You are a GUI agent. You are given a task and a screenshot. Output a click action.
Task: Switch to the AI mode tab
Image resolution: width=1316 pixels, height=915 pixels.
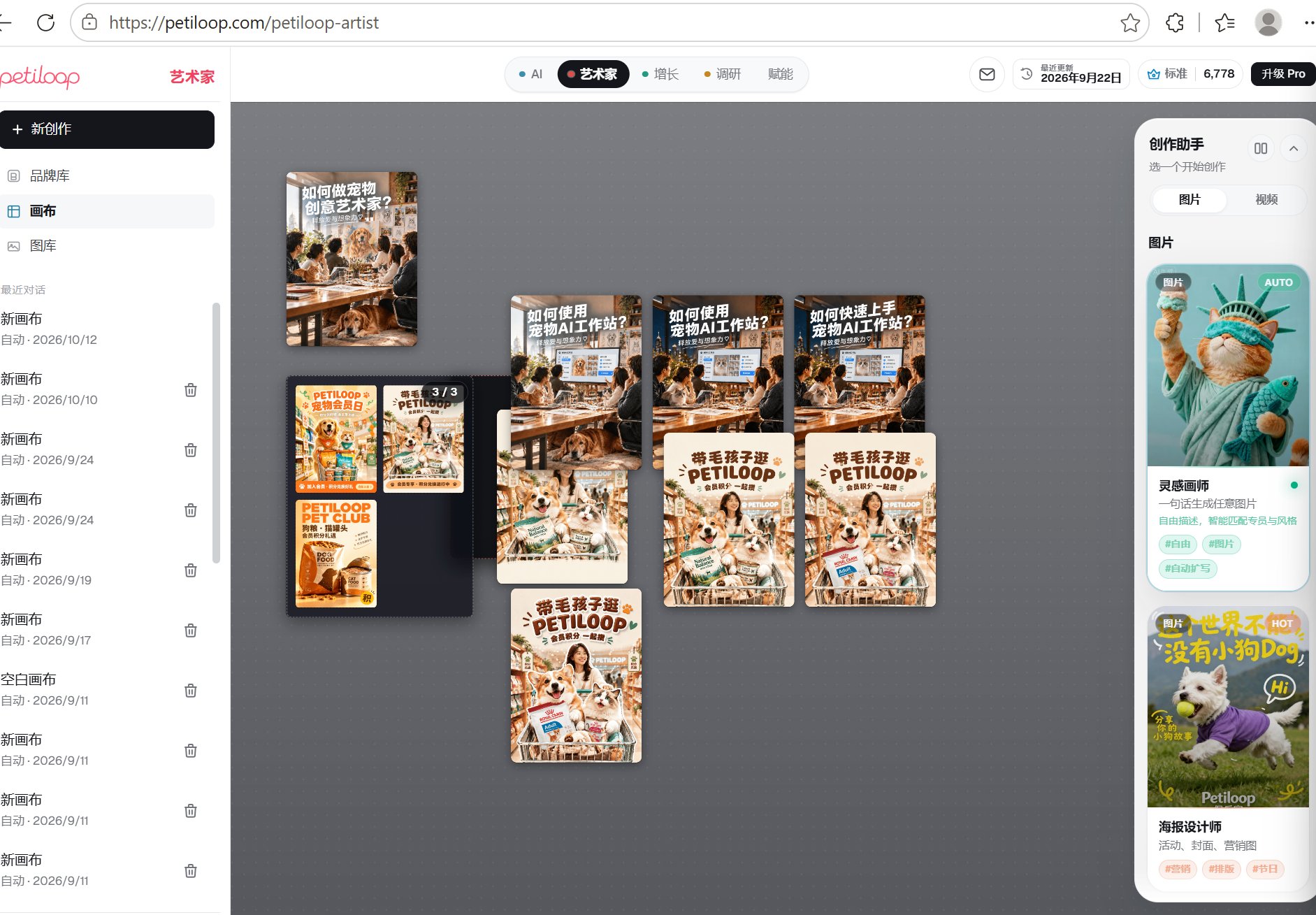(530, 74)
